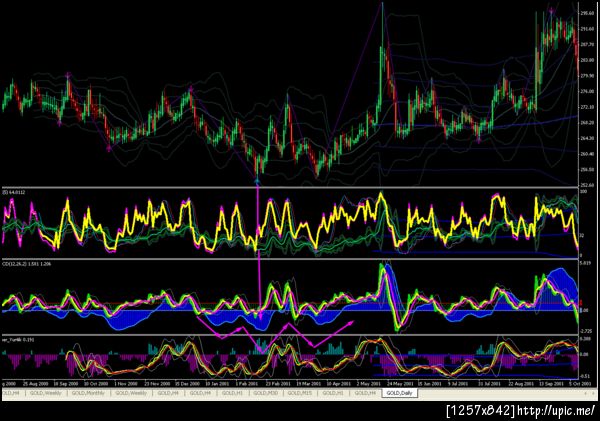Click the 268.20 price scale label
Viewport: 600px width, 421px height.
pyautogui.click(x=587, y=122)
